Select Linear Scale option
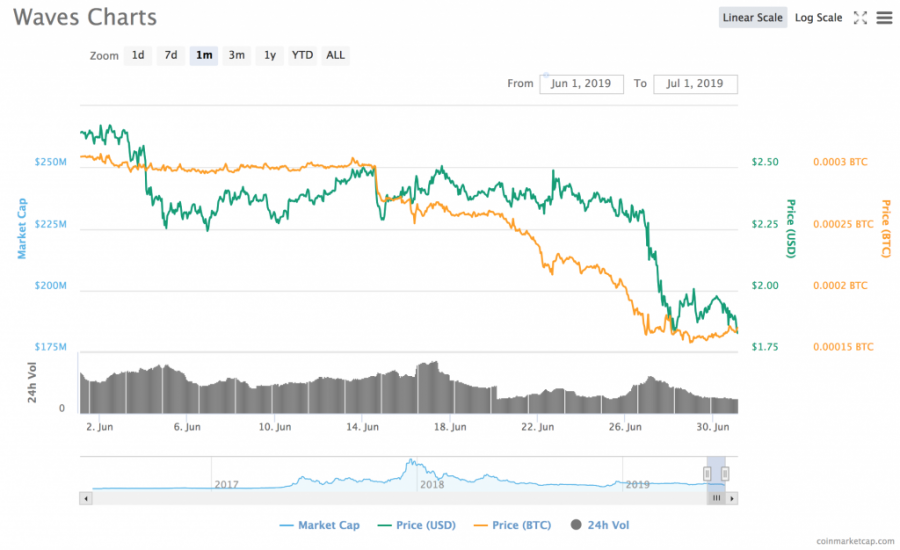This screenshot has width=900, height=550. [x=752, y=18]
